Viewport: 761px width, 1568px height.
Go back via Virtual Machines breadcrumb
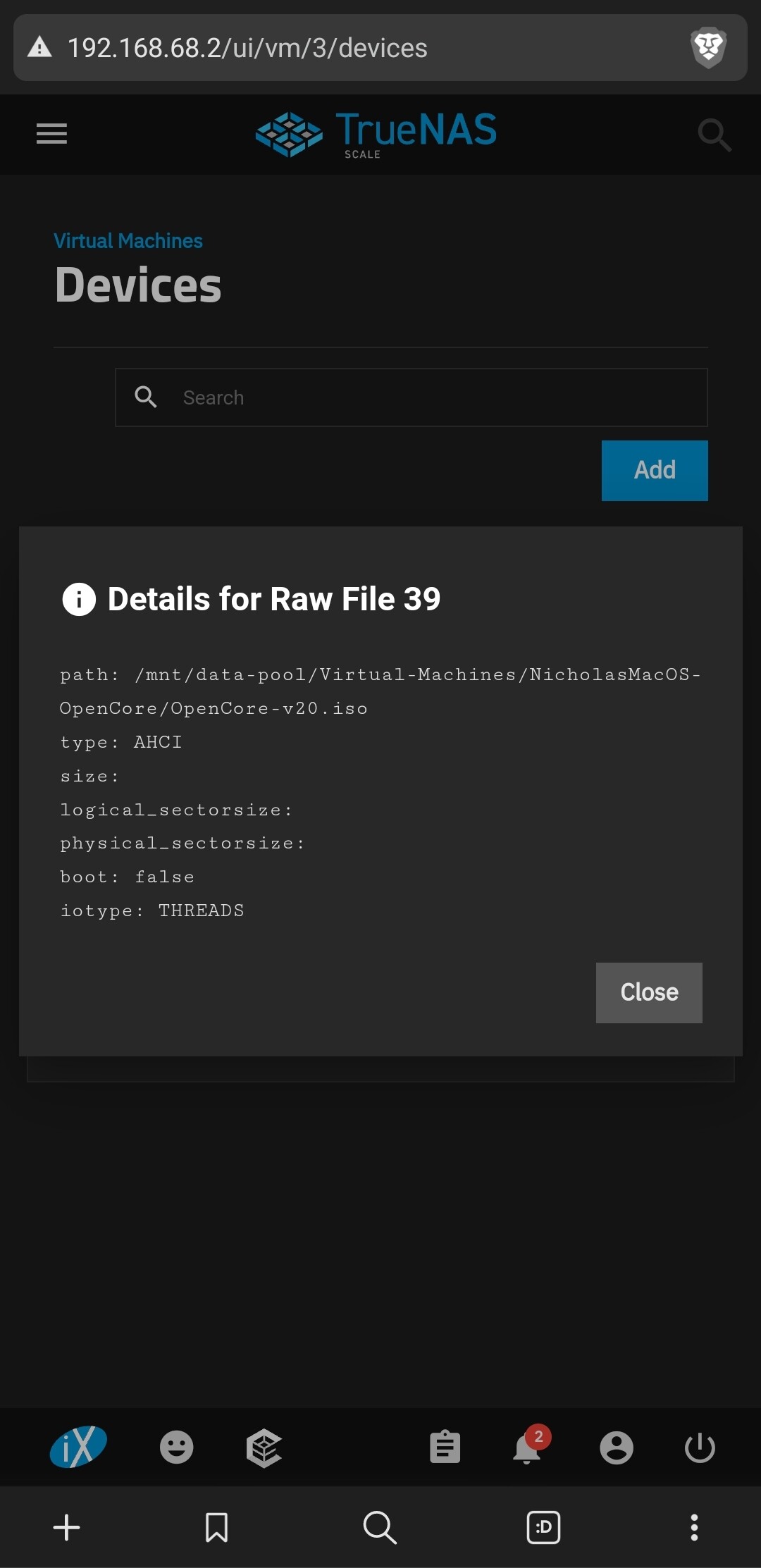pyautogui.click(x=128, y=241)
